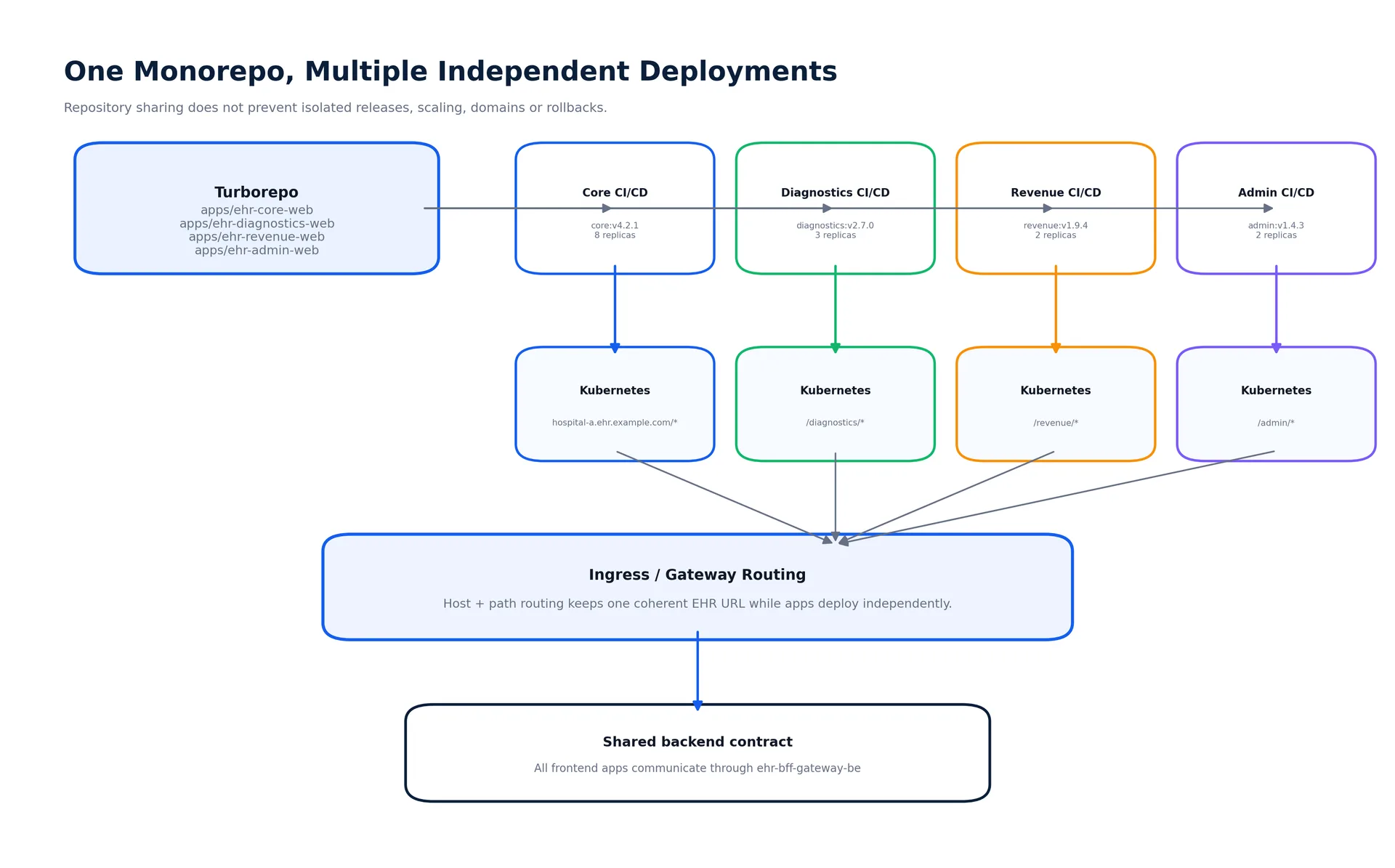Click Kubernetes label above /diagnostics/*
1395x868 pixels.
click(835, 391)
